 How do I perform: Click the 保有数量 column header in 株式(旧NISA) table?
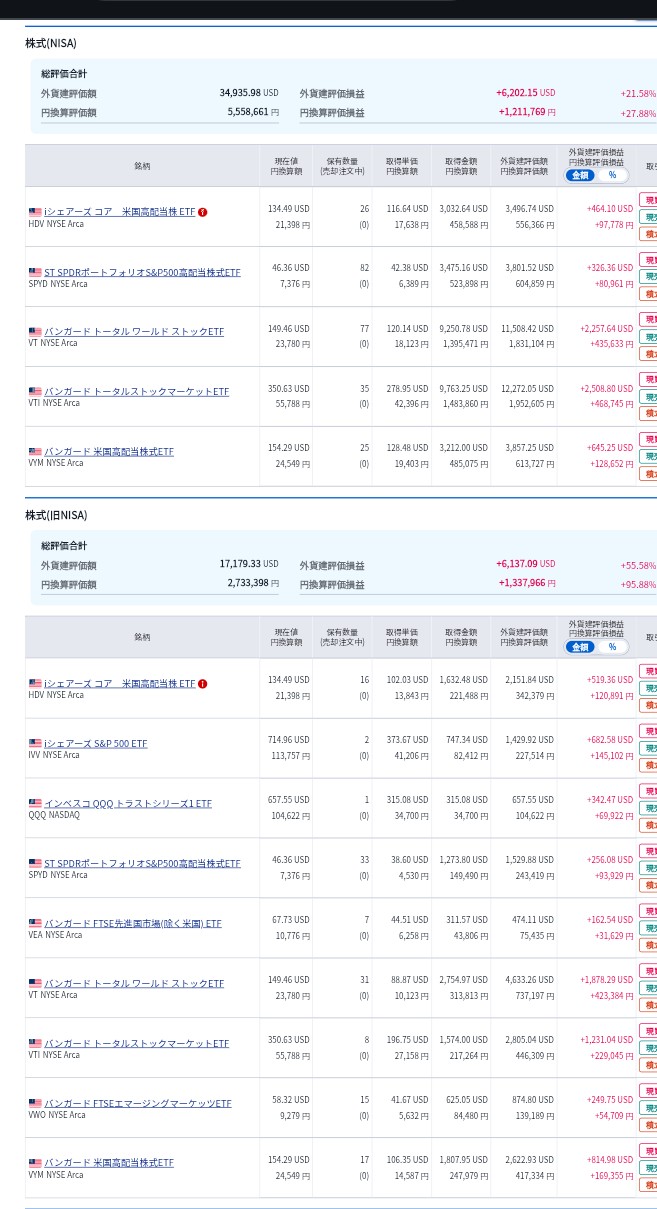[x=342, y=637]
